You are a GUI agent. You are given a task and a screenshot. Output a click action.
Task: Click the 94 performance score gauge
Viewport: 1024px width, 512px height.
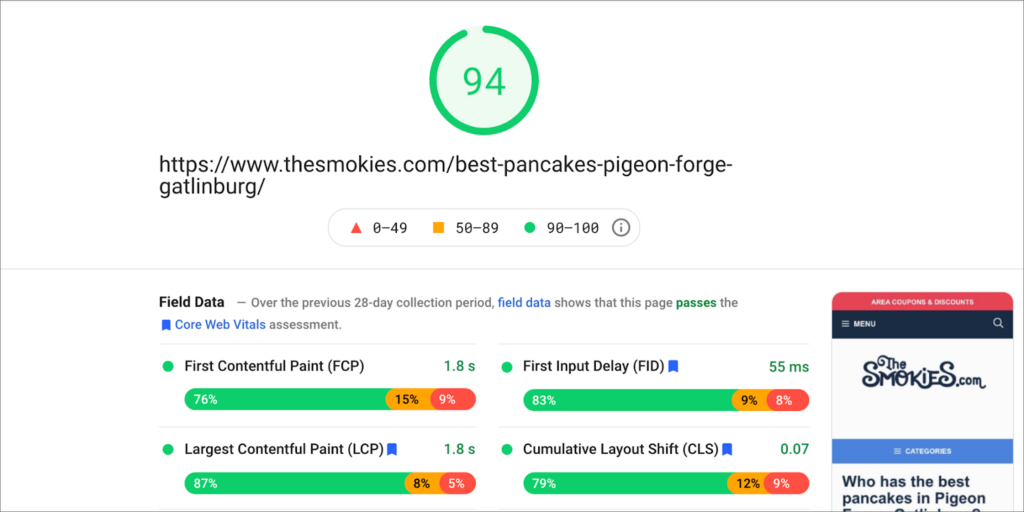tap(484, 81)
